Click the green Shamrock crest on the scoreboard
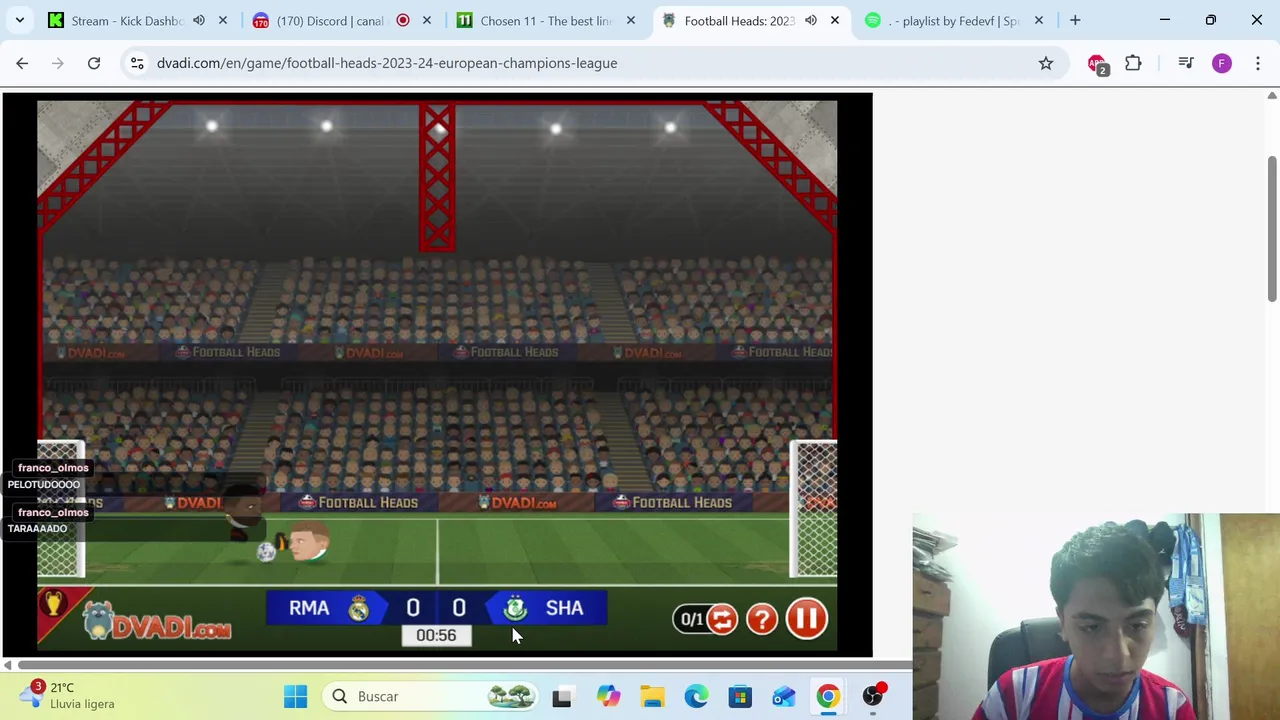 515,608
